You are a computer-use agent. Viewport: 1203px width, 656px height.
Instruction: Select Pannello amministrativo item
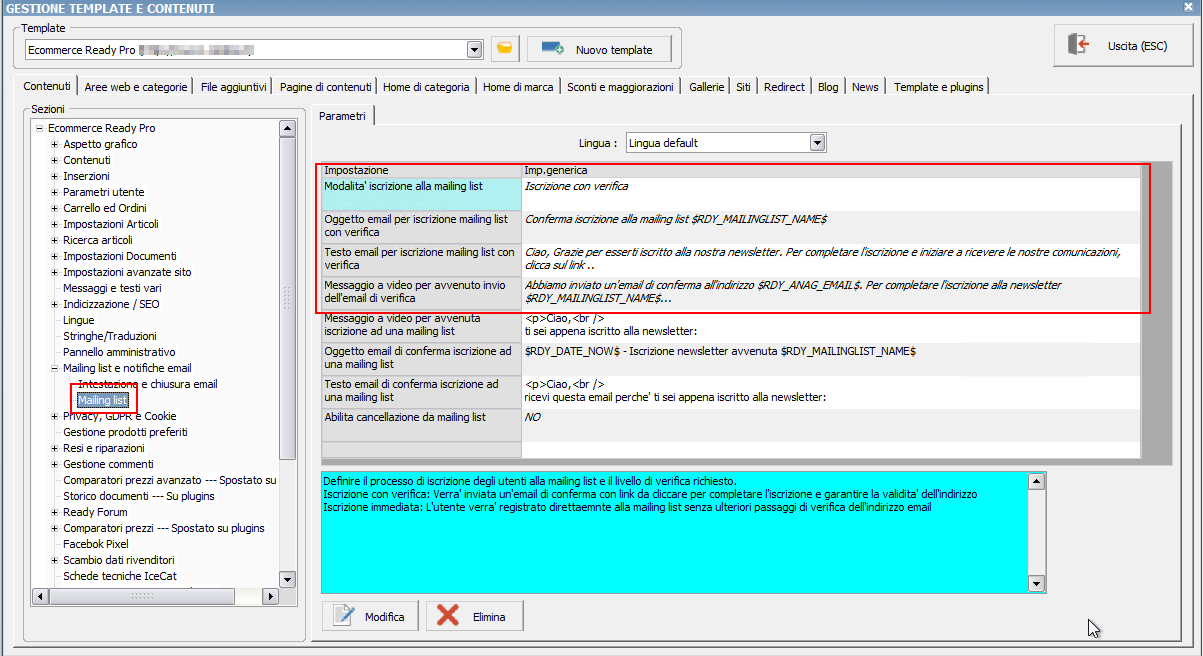(119, 352)
